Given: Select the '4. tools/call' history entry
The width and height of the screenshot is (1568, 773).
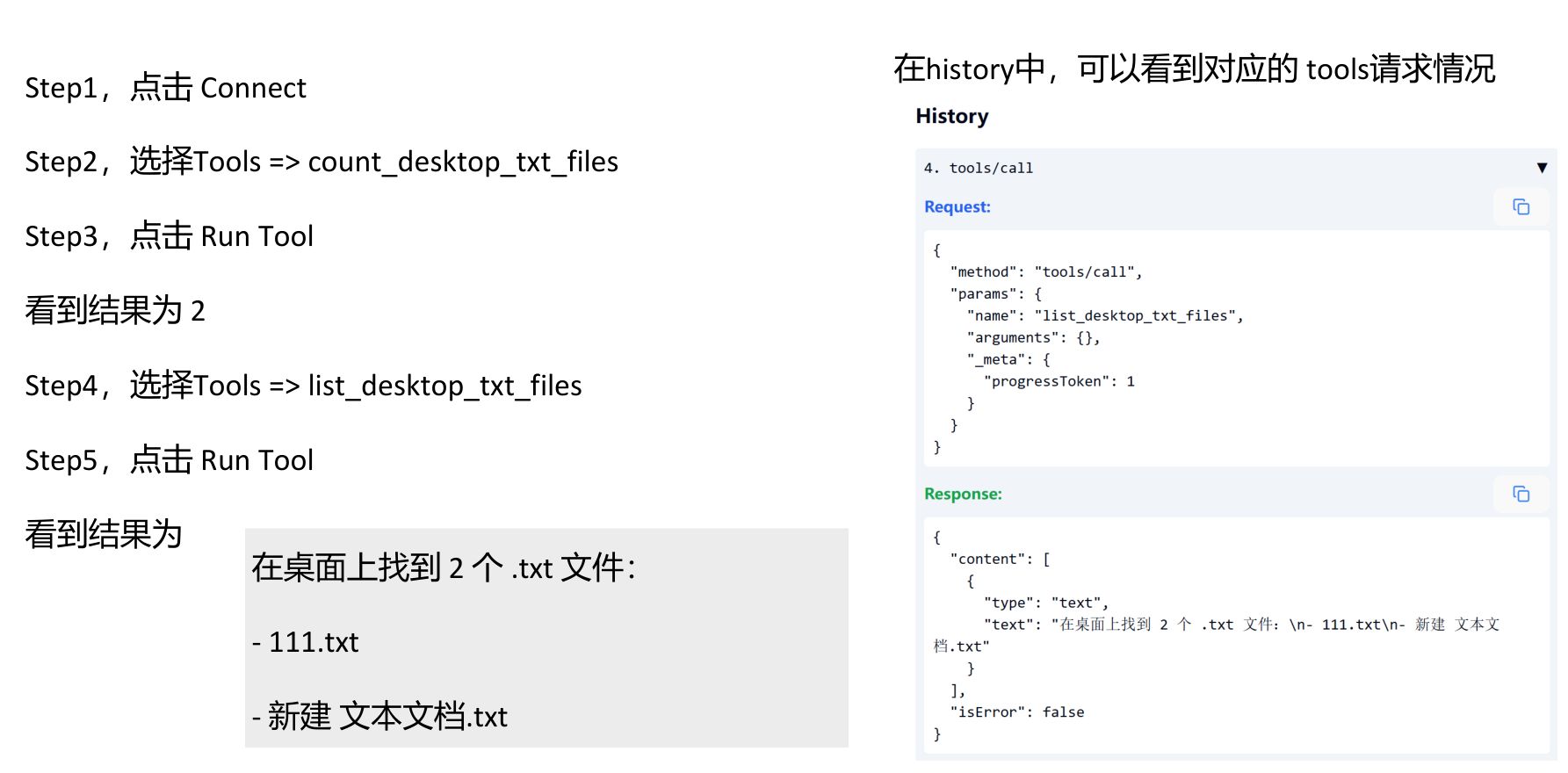Looking at the screenshot, I should click(x=1235, y=168).
